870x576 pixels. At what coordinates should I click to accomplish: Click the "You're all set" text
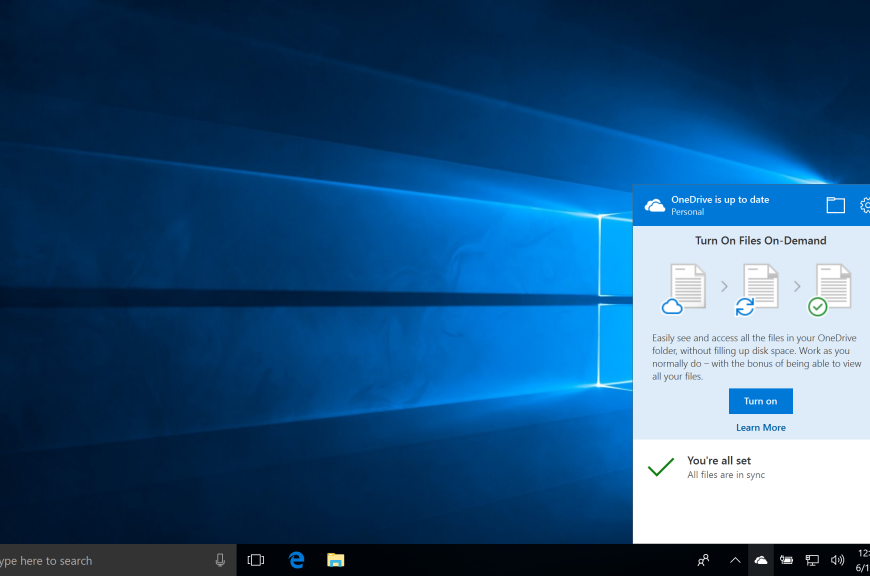719,461
